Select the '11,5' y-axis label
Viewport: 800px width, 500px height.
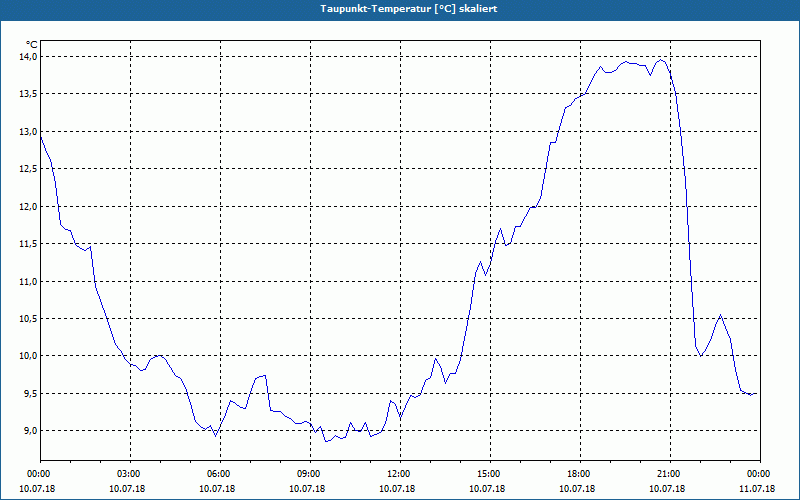click(x=29, y=244)
